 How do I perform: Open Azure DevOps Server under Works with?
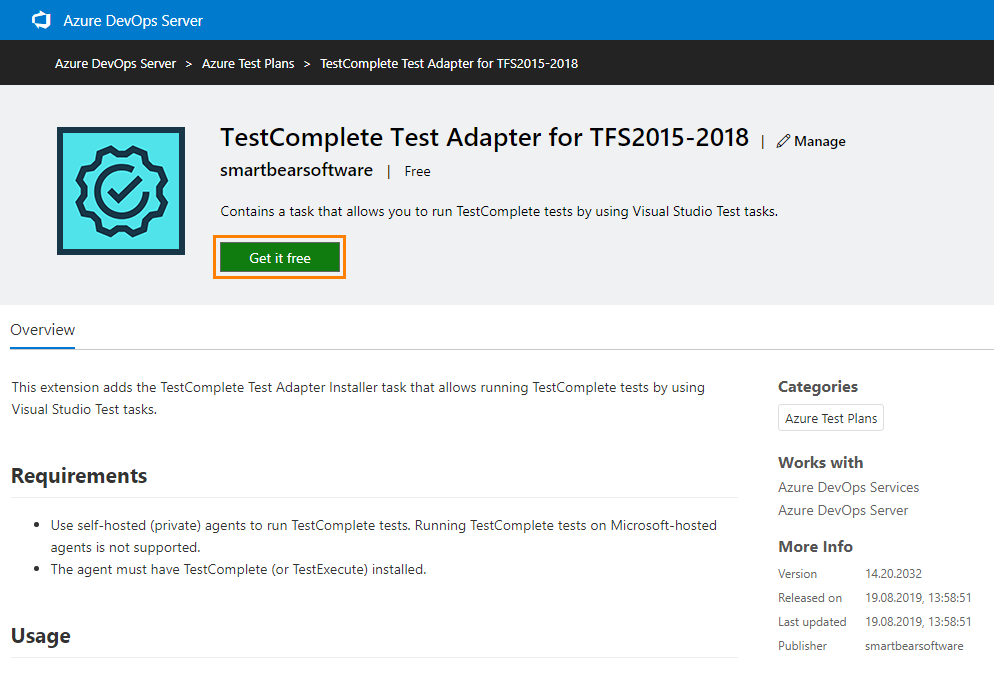tap(843, 510)
